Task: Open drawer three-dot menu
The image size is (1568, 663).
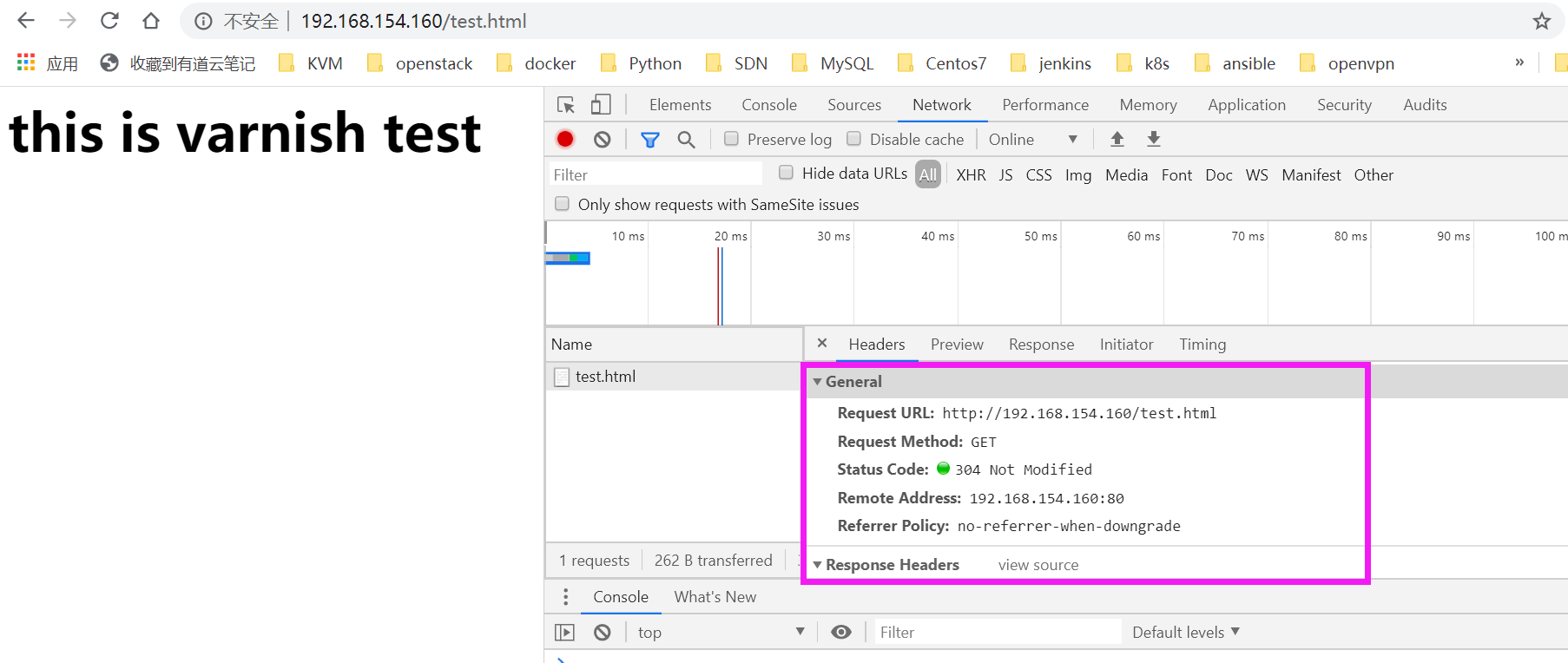Action: [566, 597]
